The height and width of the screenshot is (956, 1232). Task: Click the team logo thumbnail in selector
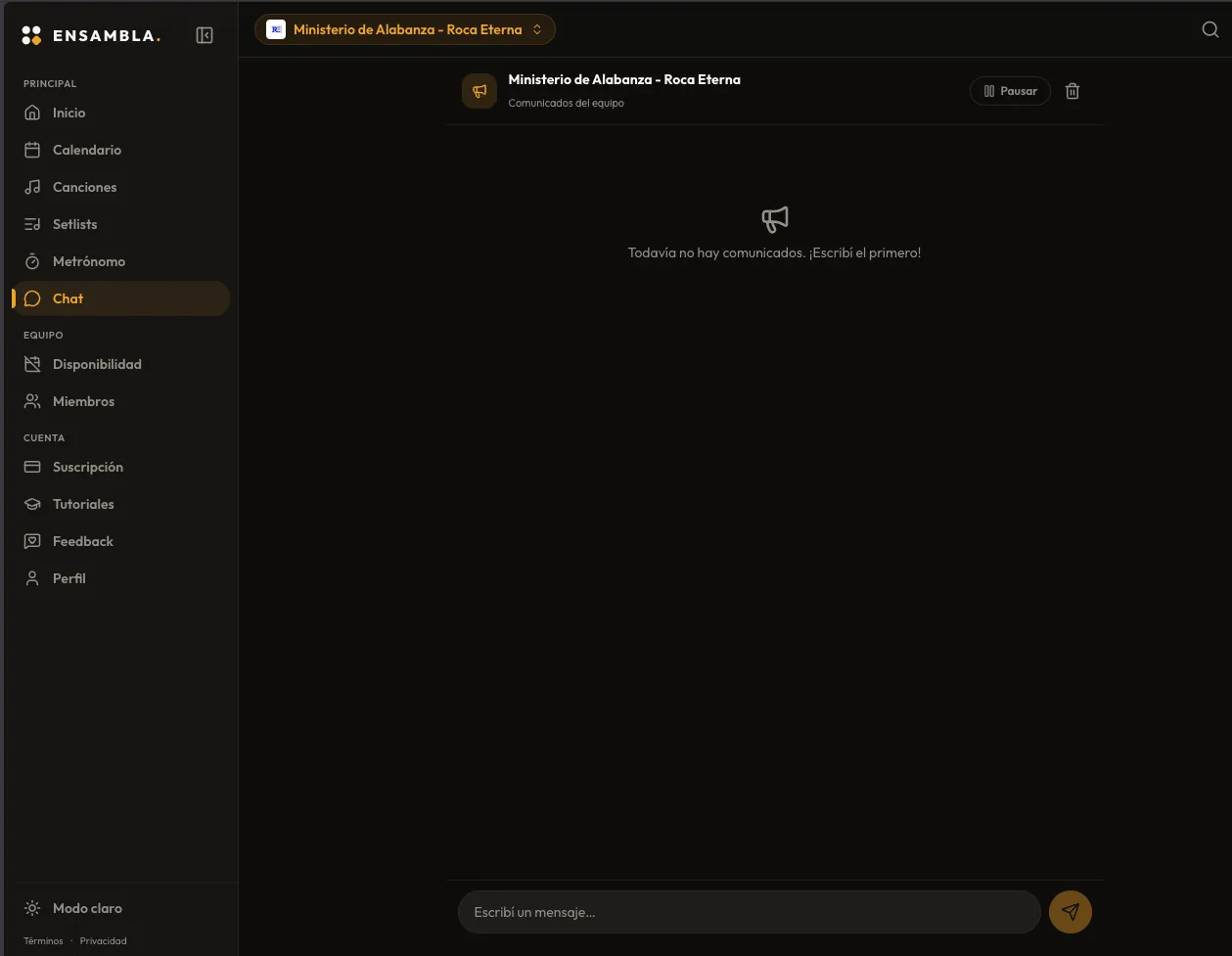pos(276,29)
